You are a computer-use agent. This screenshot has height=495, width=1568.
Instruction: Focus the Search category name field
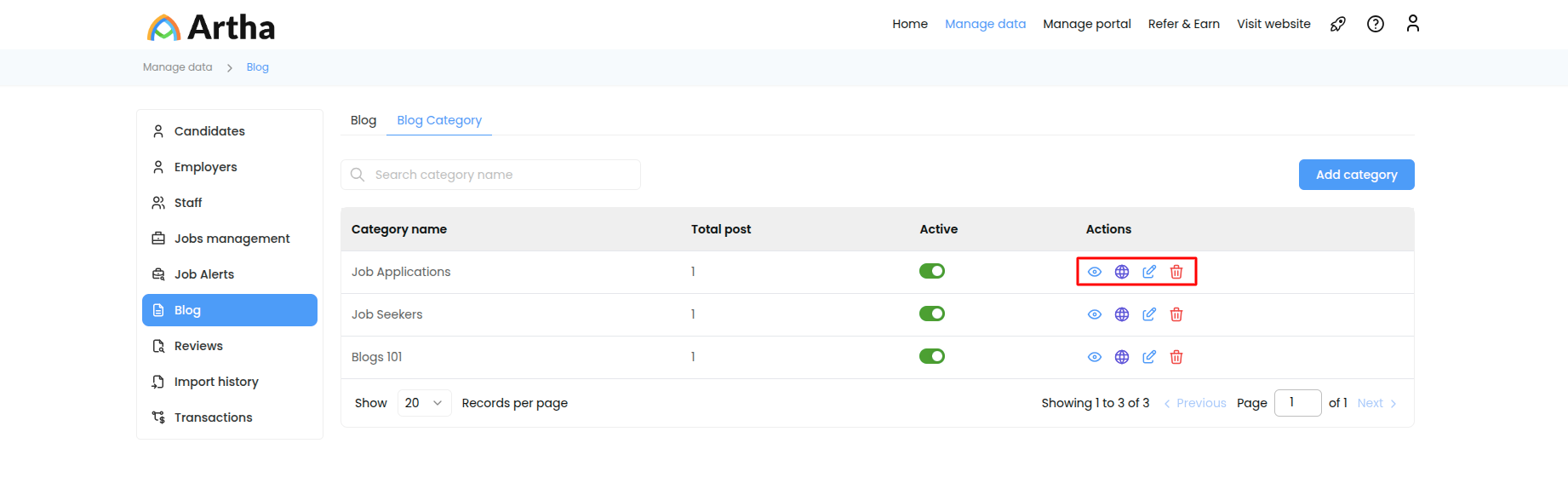(x=502, y=175)
